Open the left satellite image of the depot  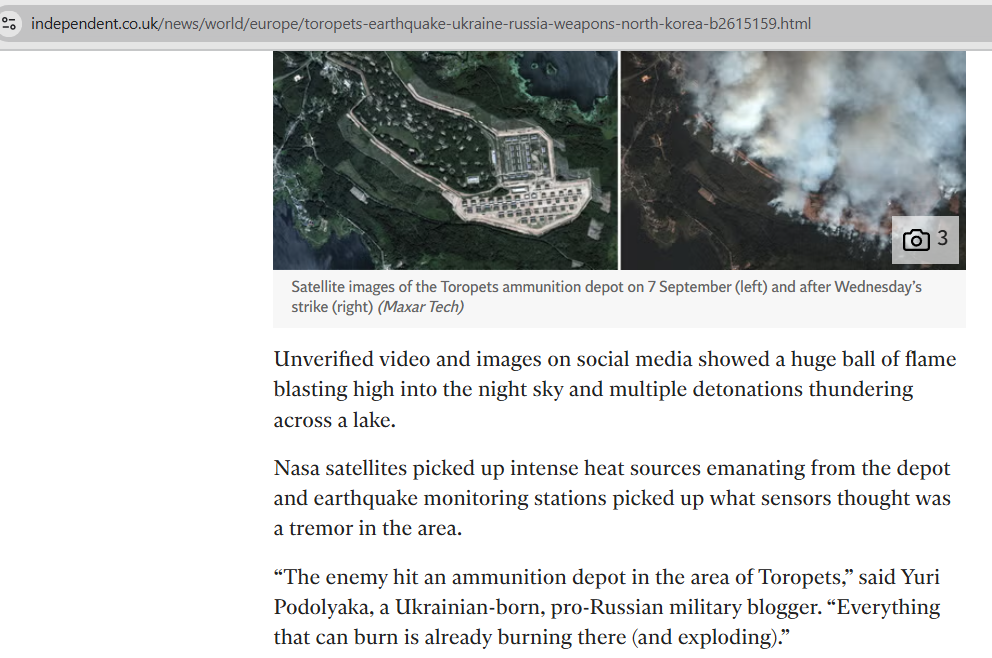pos(445,160)
